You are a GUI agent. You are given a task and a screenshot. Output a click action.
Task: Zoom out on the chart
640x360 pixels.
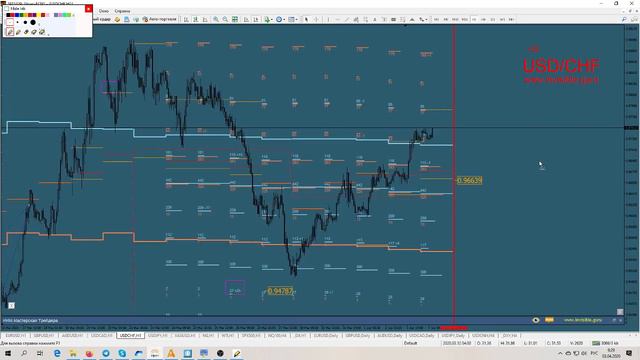(225, 19)
